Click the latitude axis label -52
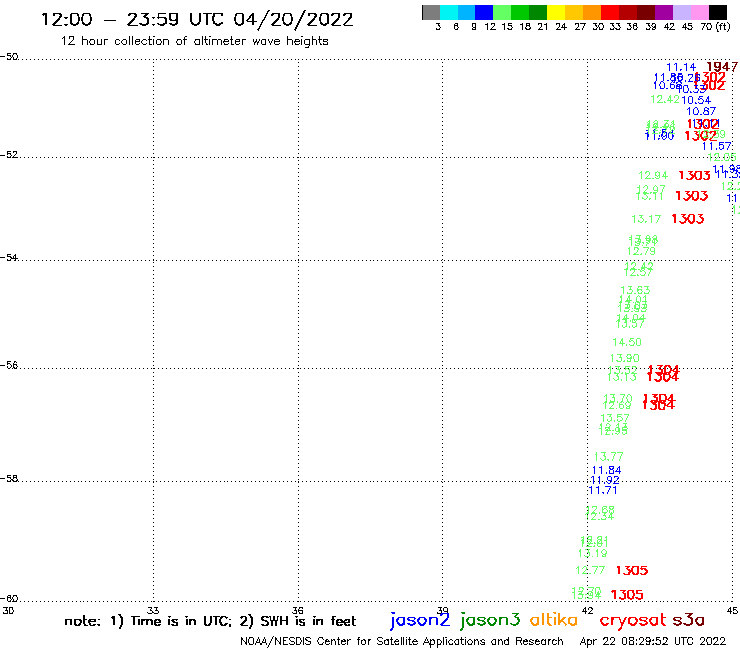 (x=9, y=155)
